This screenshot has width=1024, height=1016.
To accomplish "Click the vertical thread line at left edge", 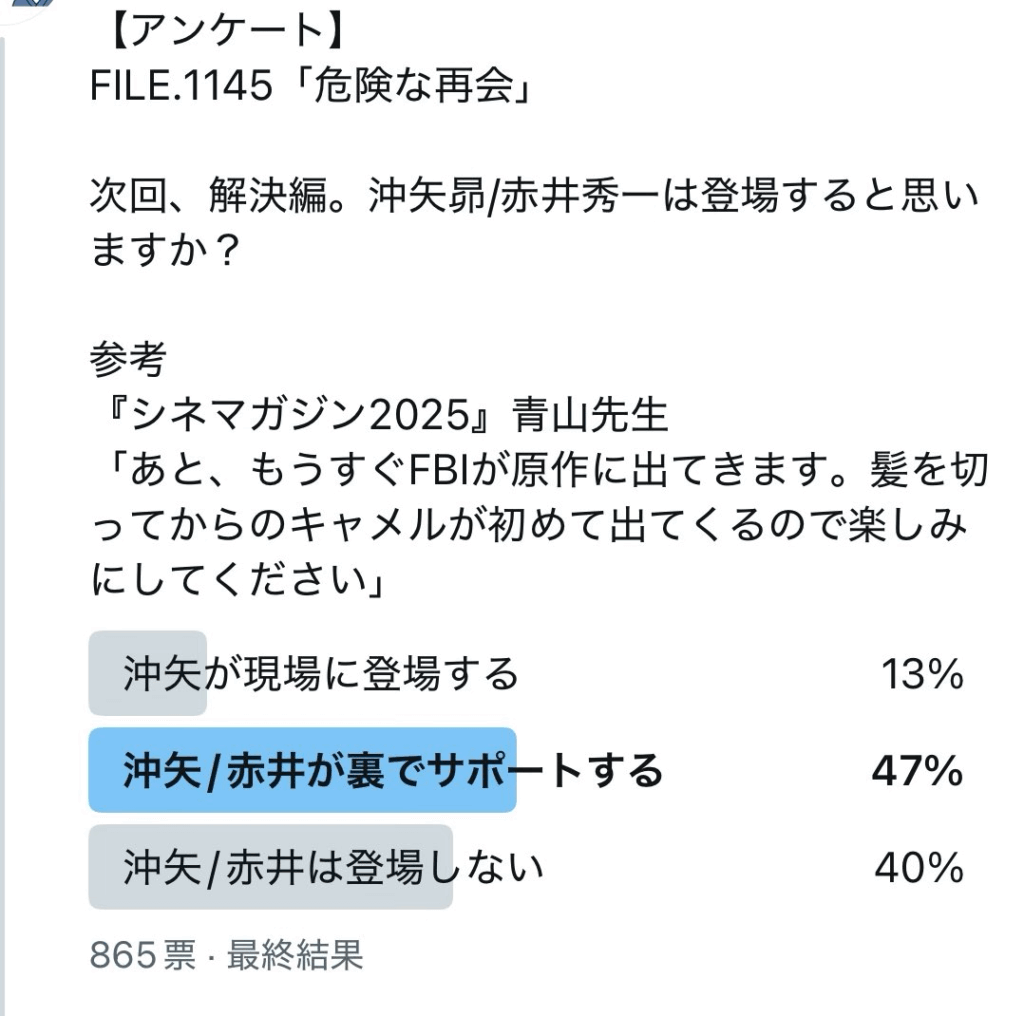I will [3, 522].
